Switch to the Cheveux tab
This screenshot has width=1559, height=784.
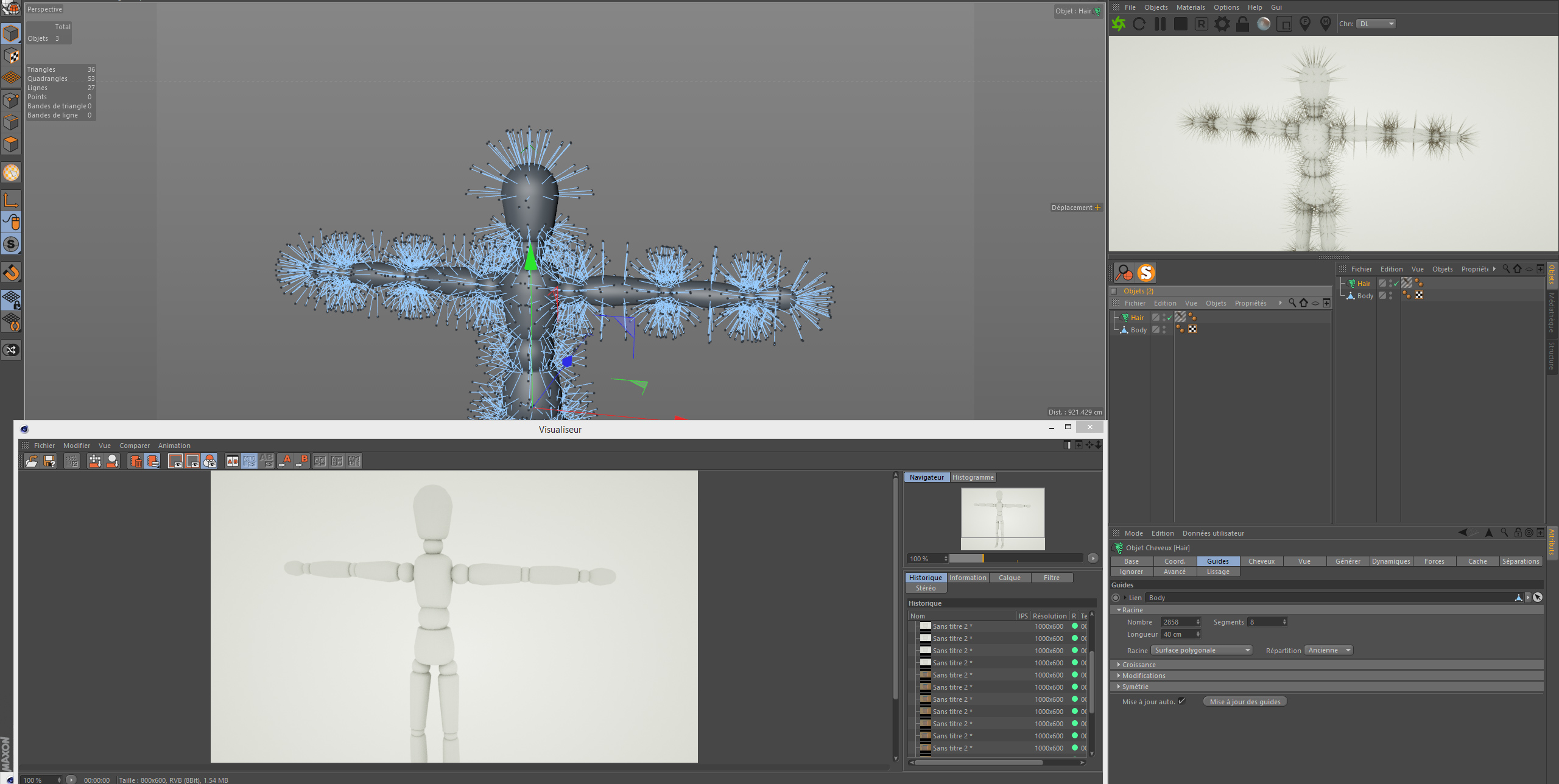(1261, 561)
